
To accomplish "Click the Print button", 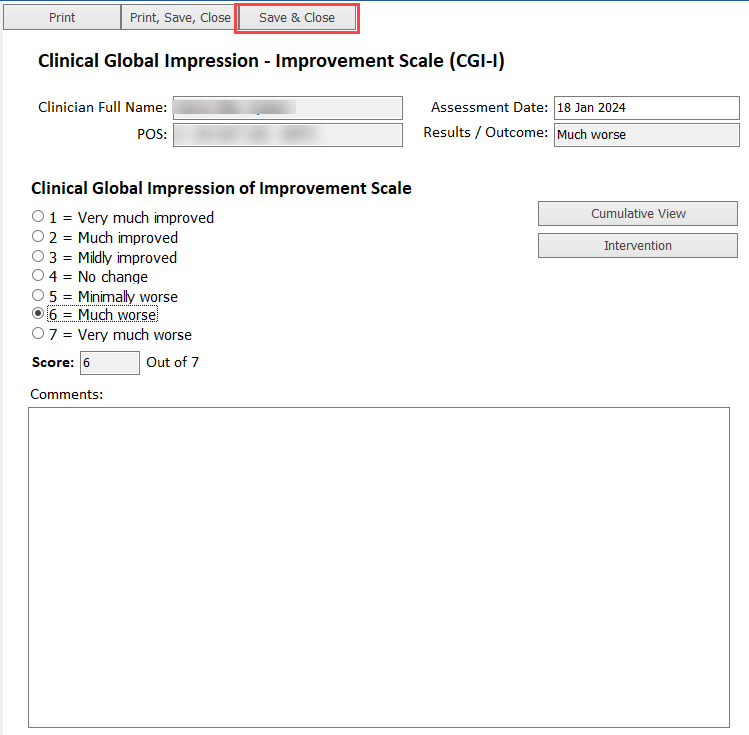I will [x=62, y=18].
